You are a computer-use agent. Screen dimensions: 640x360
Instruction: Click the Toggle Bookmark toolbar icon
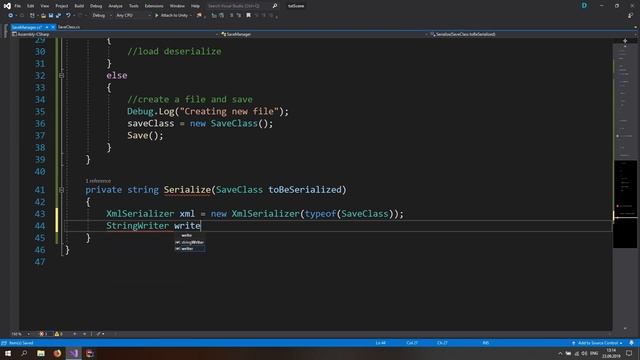pyautogui.click(x=248, y=16)
